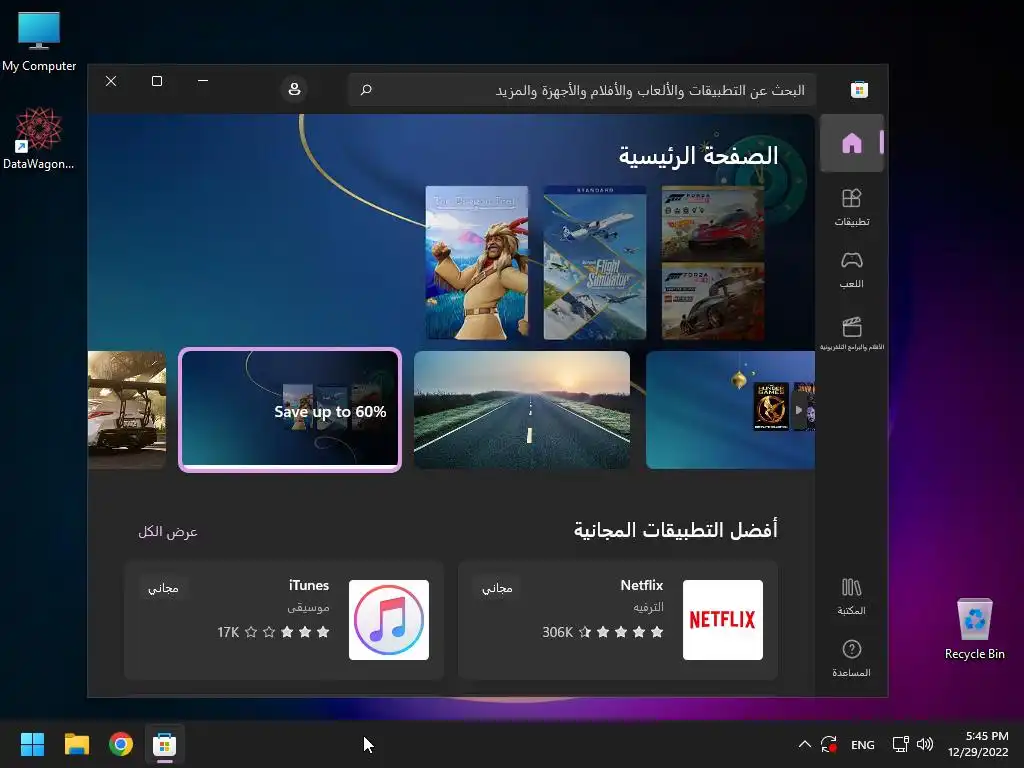The image size is (1024, 768).
Task: Show hidden tray icons chevron
Action: coord(805,744)
